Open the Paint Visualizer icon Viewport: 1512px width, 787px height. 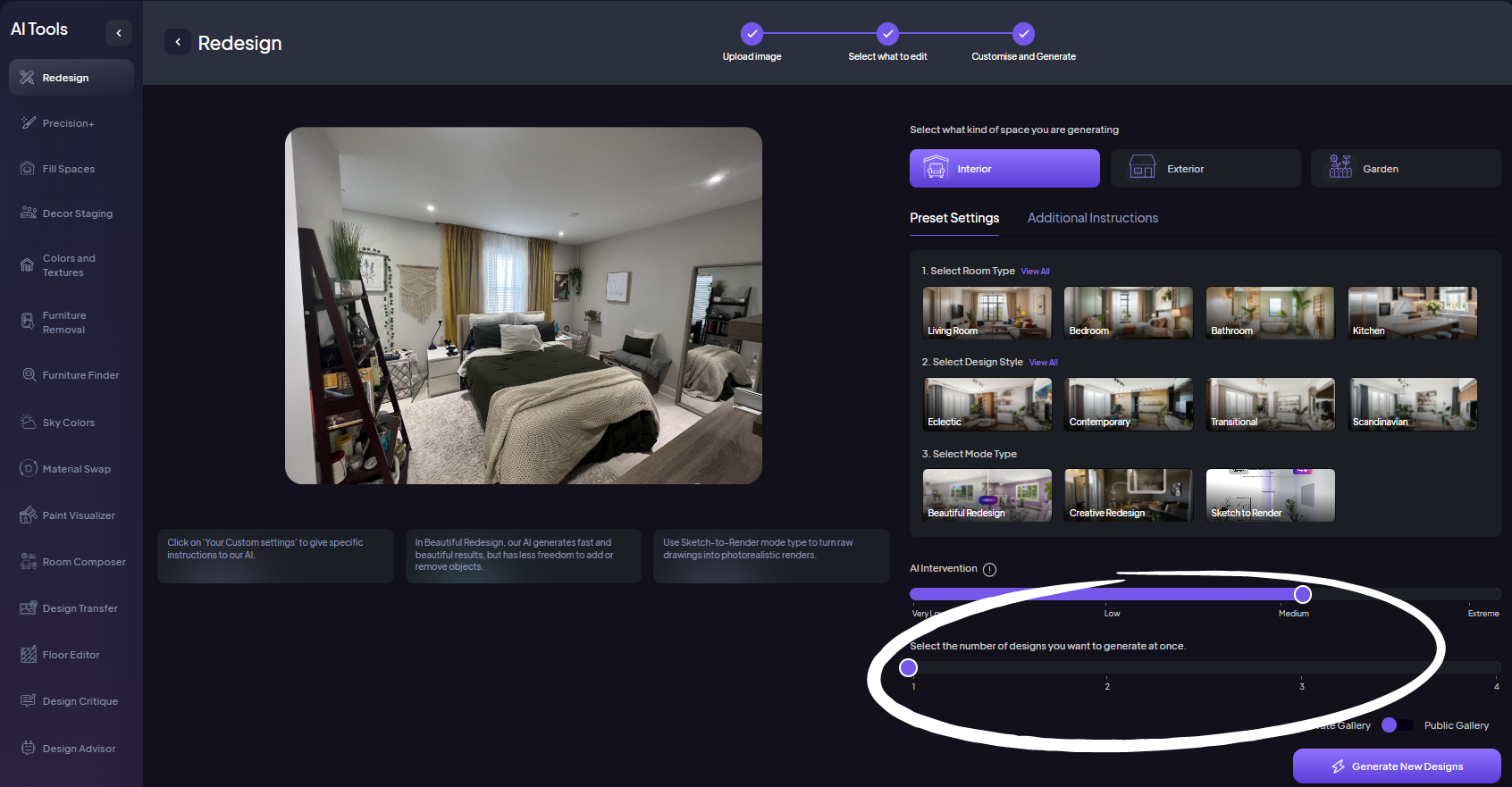(29, 515)
